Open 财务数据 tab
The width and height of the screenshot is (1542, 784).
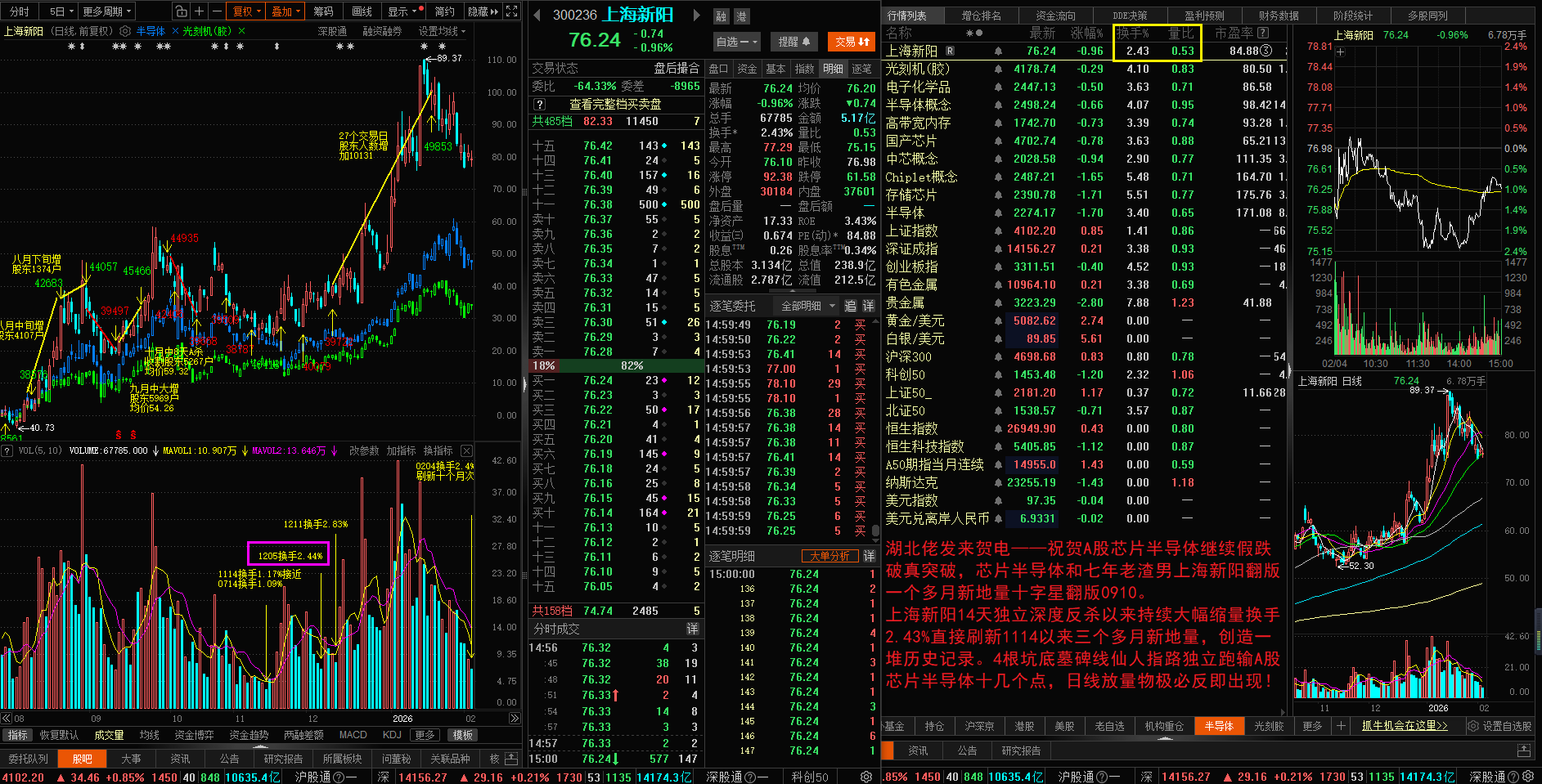point(1279,16)
